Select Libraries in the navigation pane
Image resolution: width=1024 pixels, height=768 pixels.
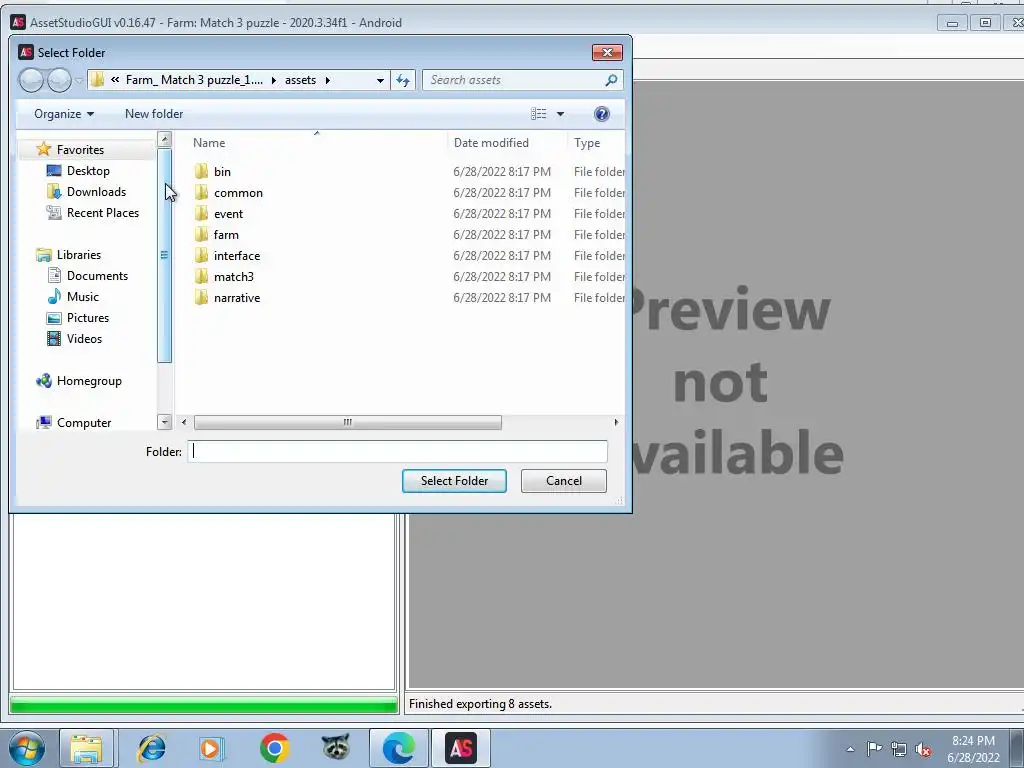click(78, 255)
